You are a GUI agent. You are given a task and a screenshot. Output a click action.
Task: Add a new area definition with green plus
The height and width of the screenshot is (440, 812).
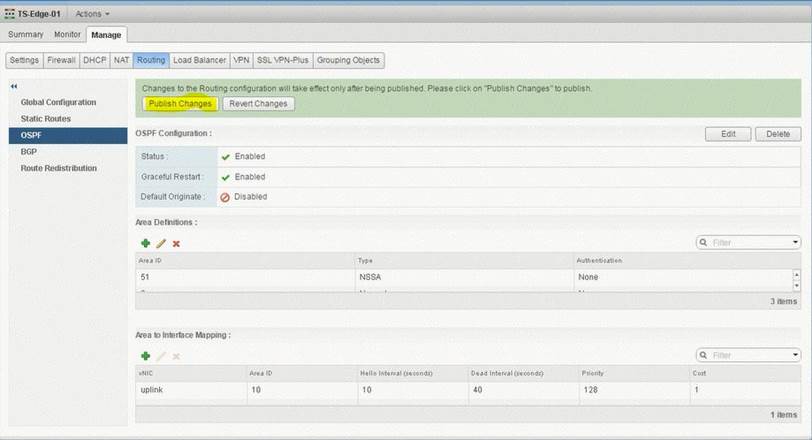click(x=146, y=243)
